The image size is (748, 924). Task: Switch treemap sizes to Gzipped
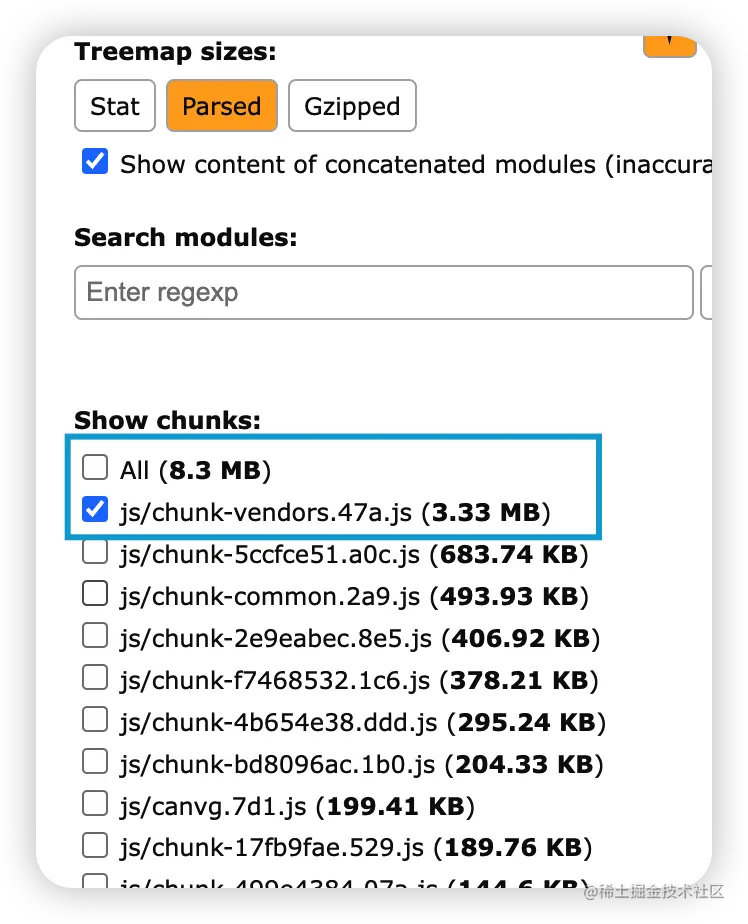[x=352, y=106]
